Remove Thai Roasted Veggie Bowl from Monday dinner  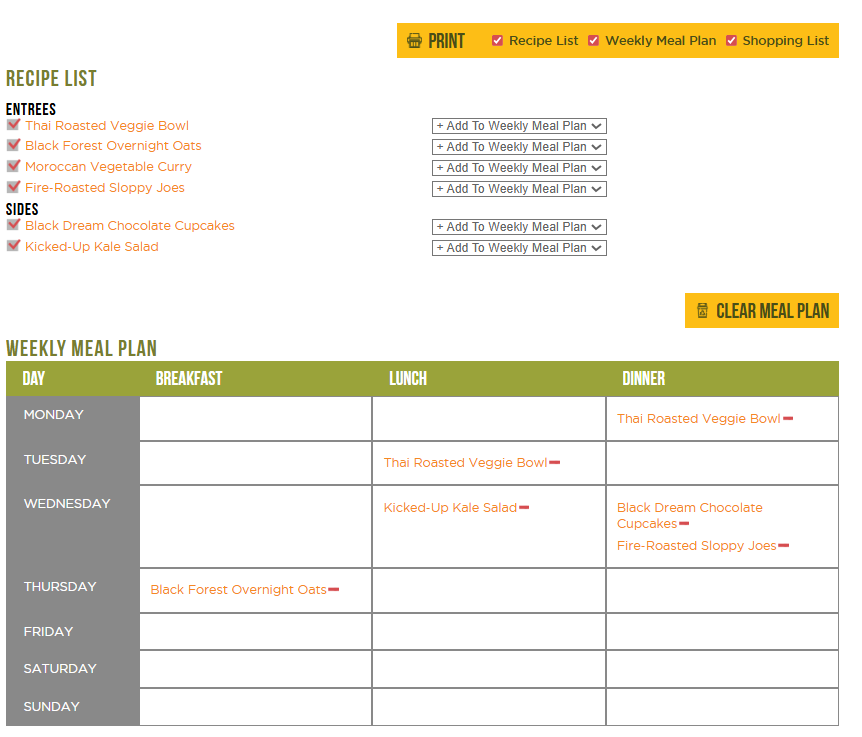pos(788,419)
